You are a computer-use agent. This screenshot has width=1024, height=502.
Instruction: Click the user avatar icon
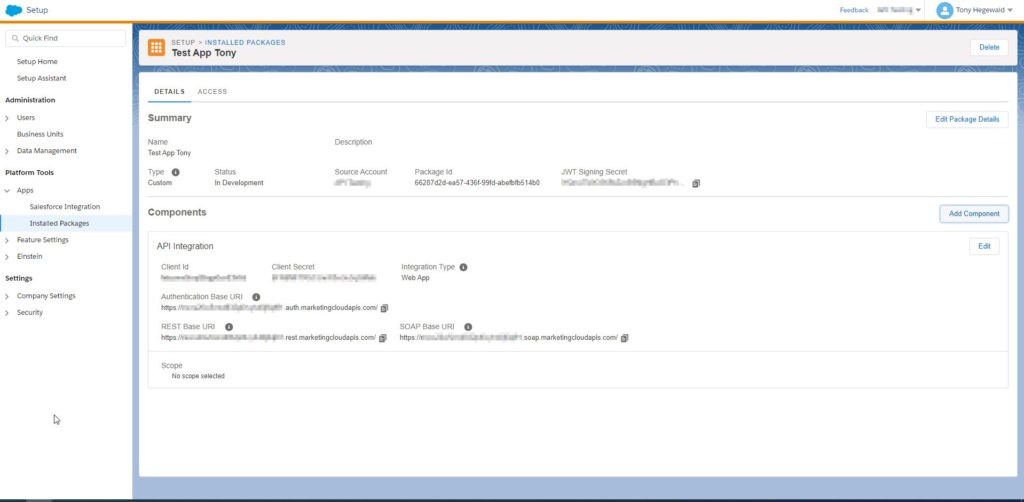point(944,10)
